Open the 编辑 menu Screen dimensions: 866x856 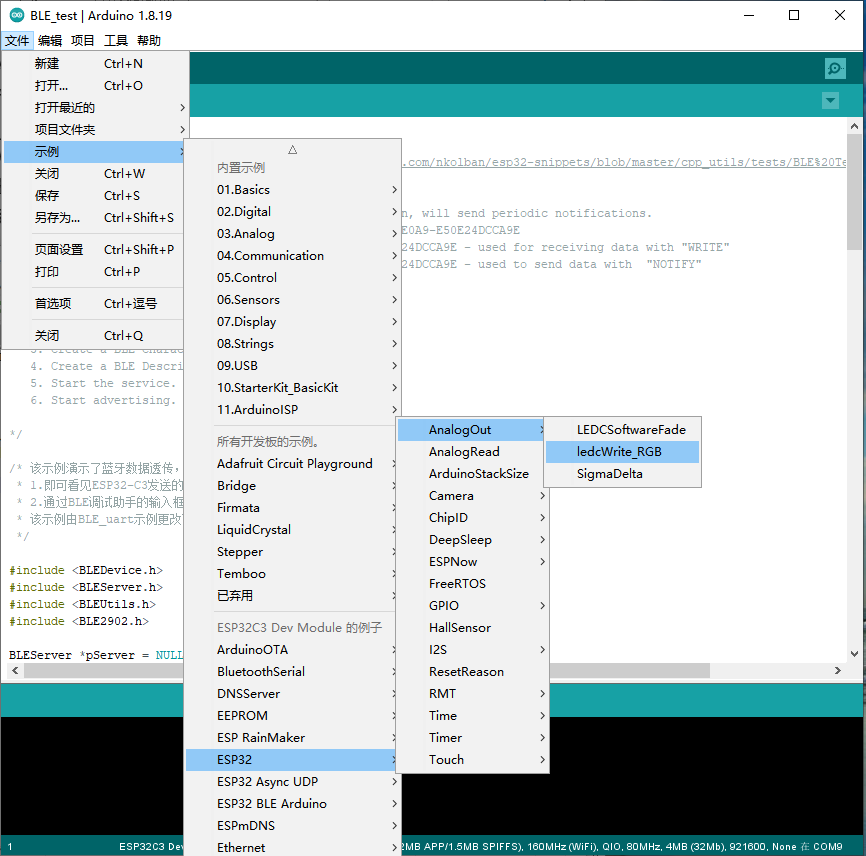[x=50, y=40]
